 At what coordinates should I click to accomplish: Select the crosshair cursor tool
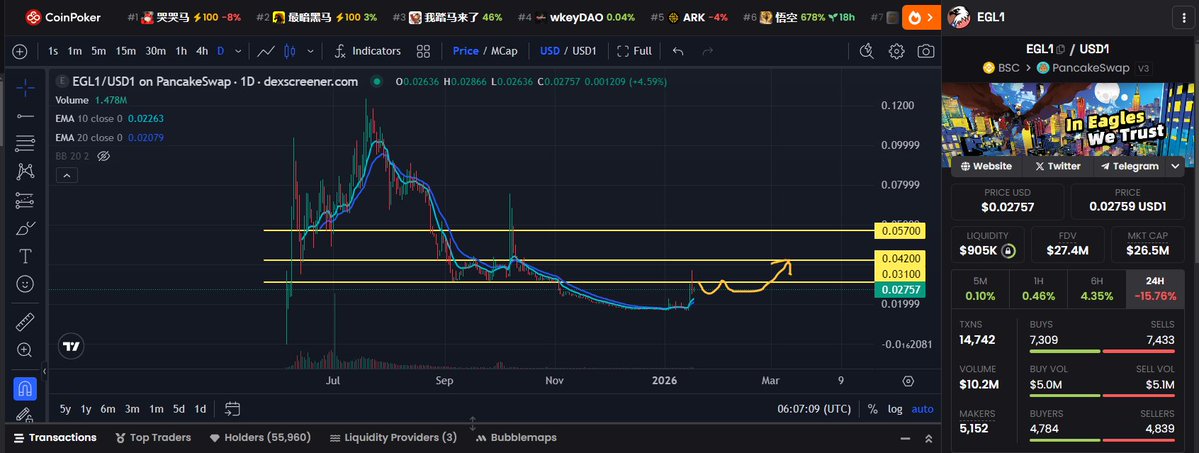(25, 88)
